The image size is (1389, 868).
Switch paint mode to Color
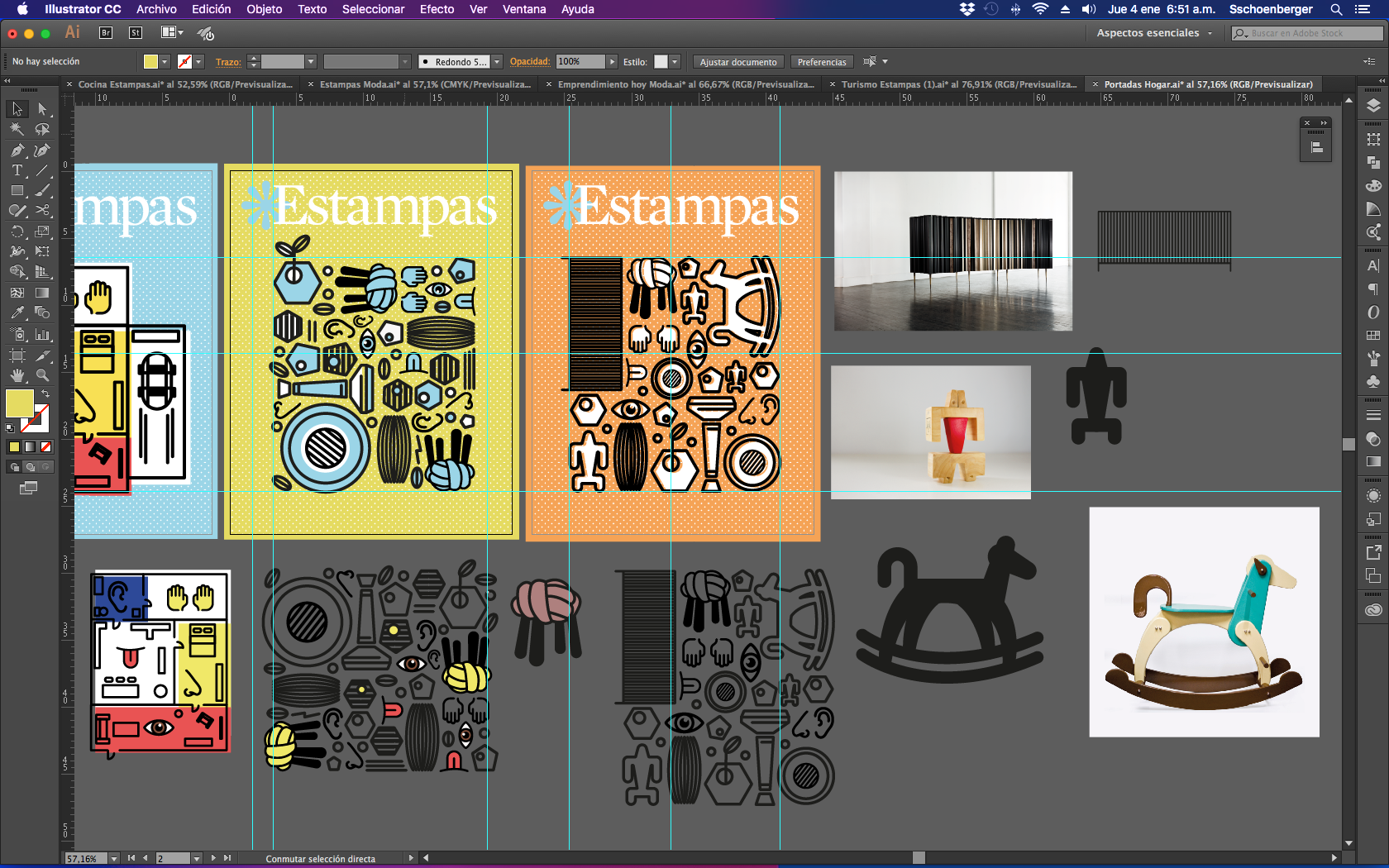(x=14, y=447)
